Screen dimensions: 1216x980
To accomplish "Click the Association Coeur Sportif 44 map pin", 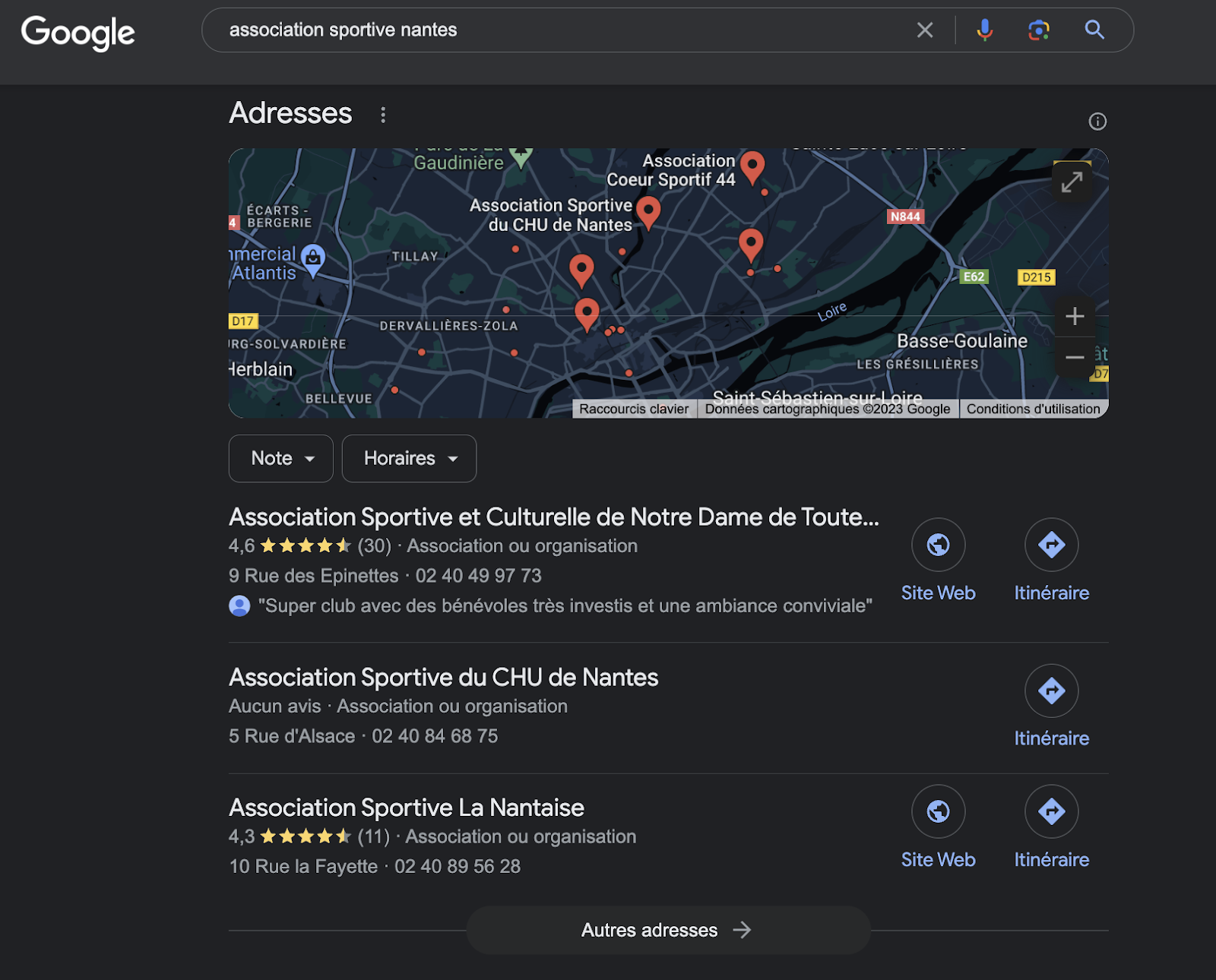I will [752, 167].
